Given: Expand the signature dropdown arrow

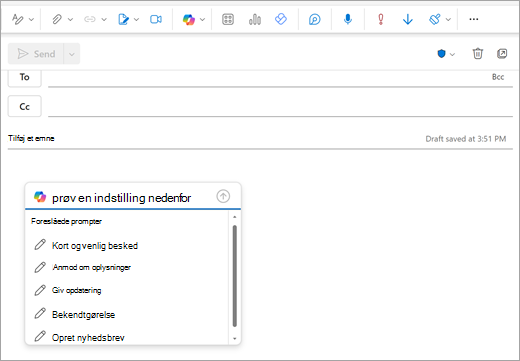Looking at the screenshot, I should point(137,20).
